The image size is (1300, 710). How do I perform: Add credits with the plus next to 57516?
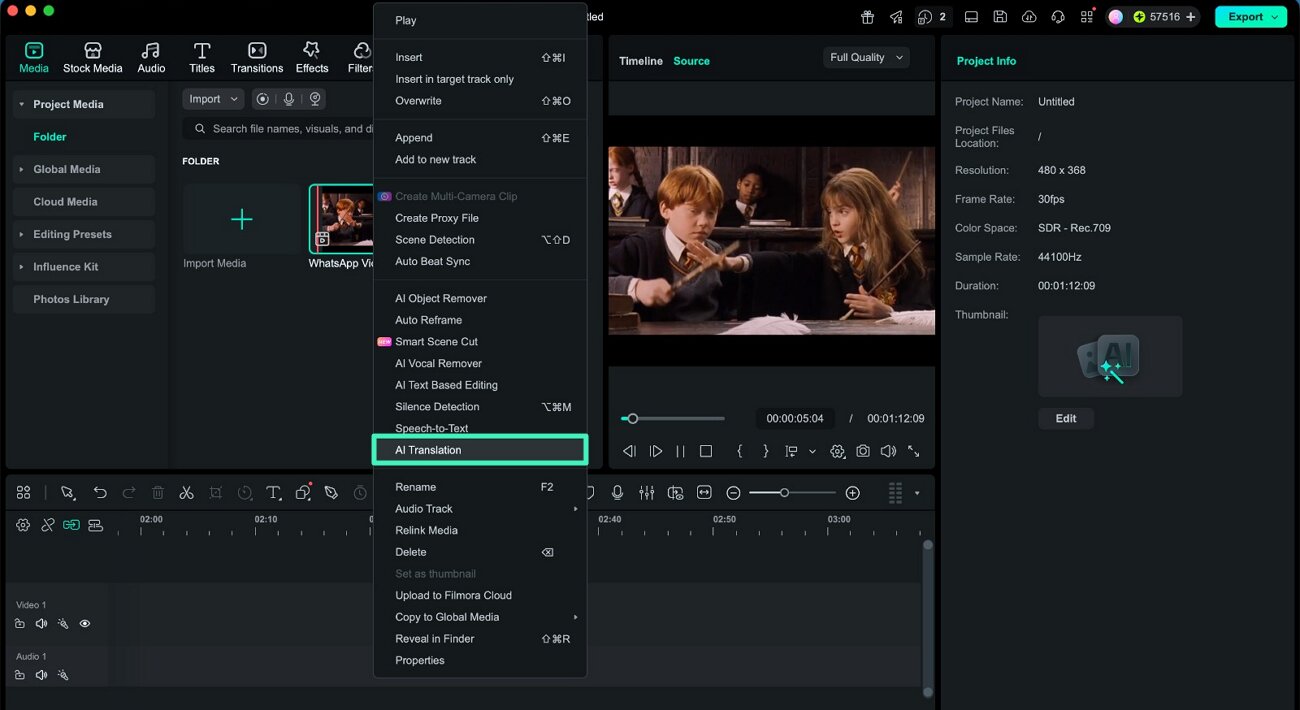pos(1190,17)
